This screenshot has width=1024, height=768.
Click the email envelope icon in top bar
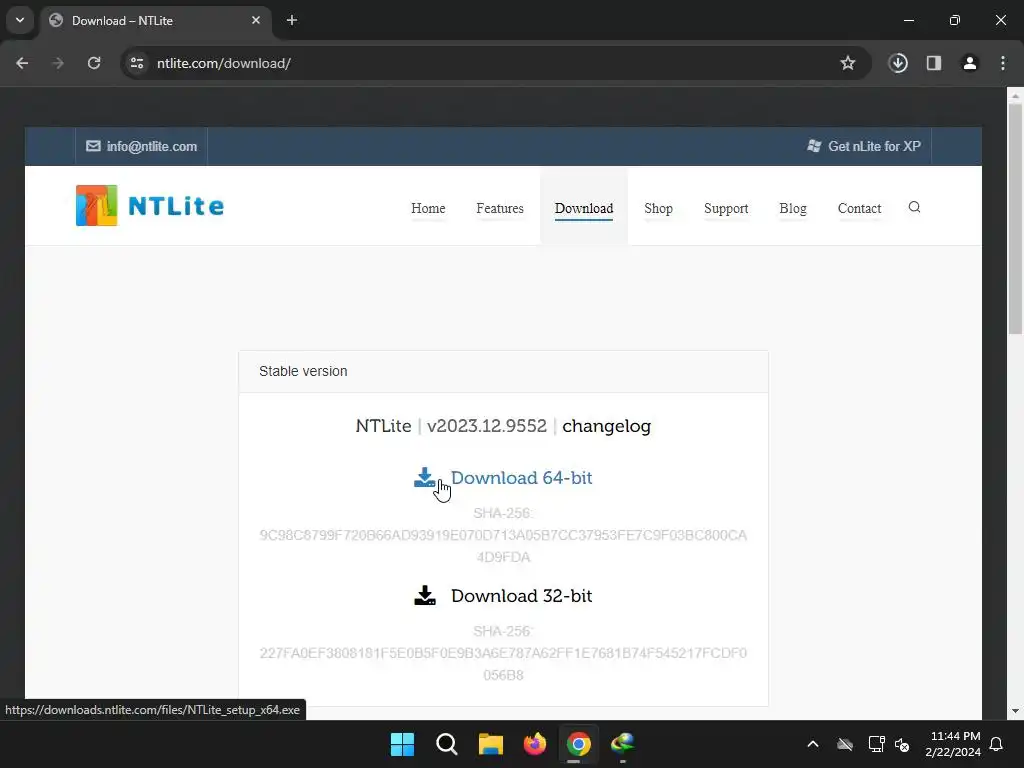tap(93, 146)
